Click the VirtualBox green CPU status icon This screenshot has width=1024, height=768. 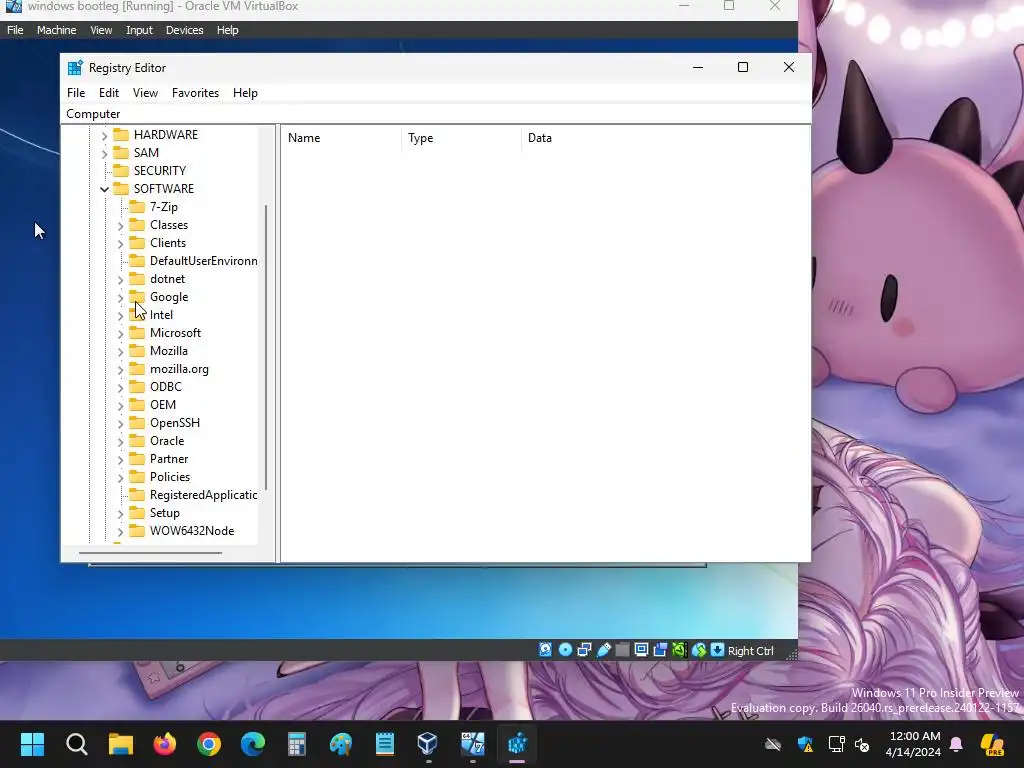pyautogui.click(x=679, y=650)
